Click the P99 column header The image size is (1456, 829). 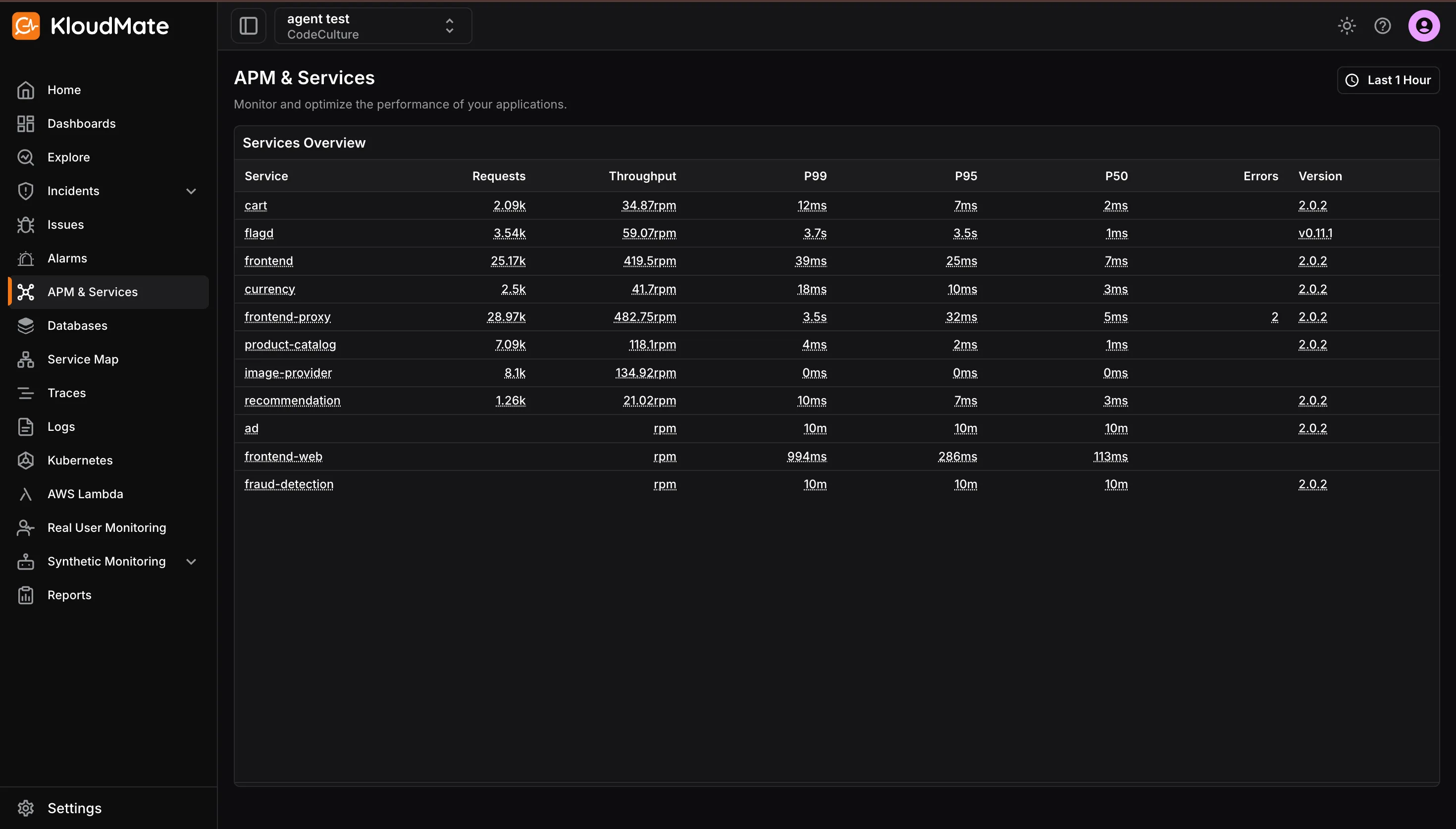815,176
